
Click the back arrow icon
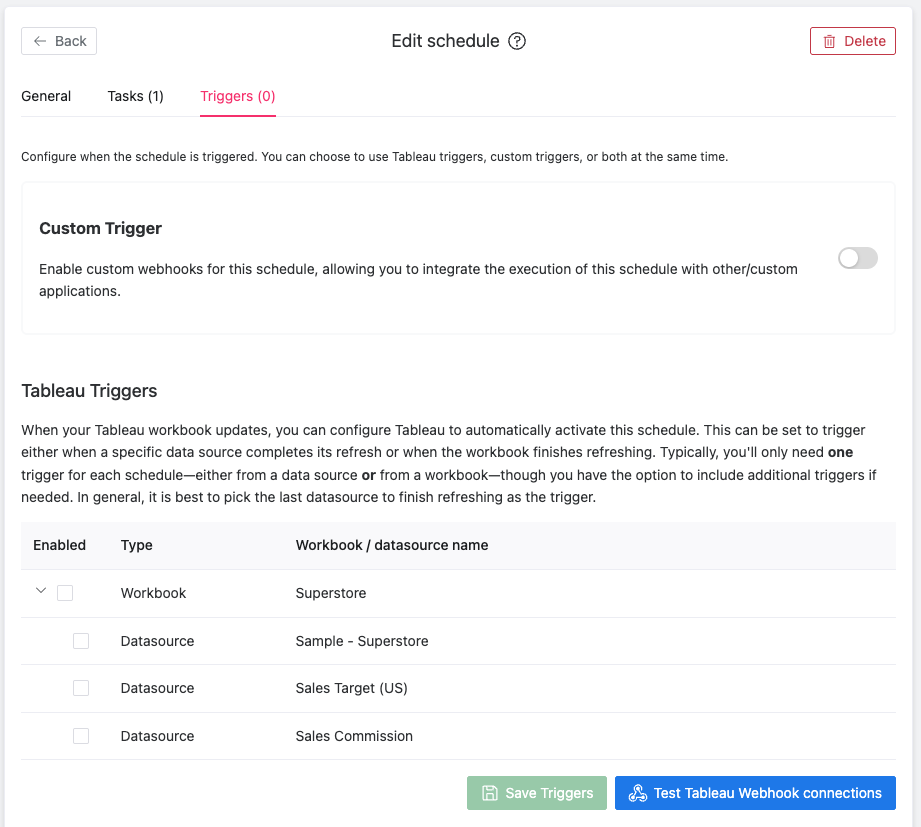(x=40, y=41)
